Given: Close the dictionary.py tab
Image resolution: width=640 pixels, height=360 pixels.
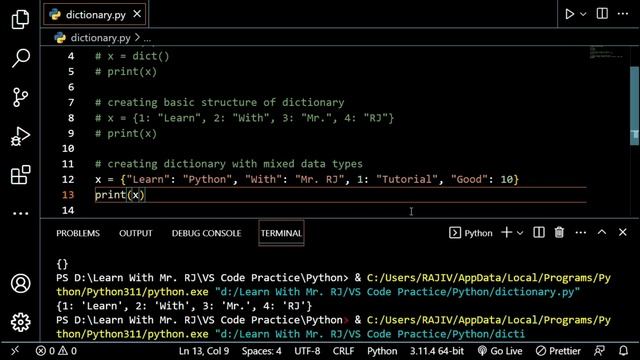Looking at the screenshot, I should 137,14.
